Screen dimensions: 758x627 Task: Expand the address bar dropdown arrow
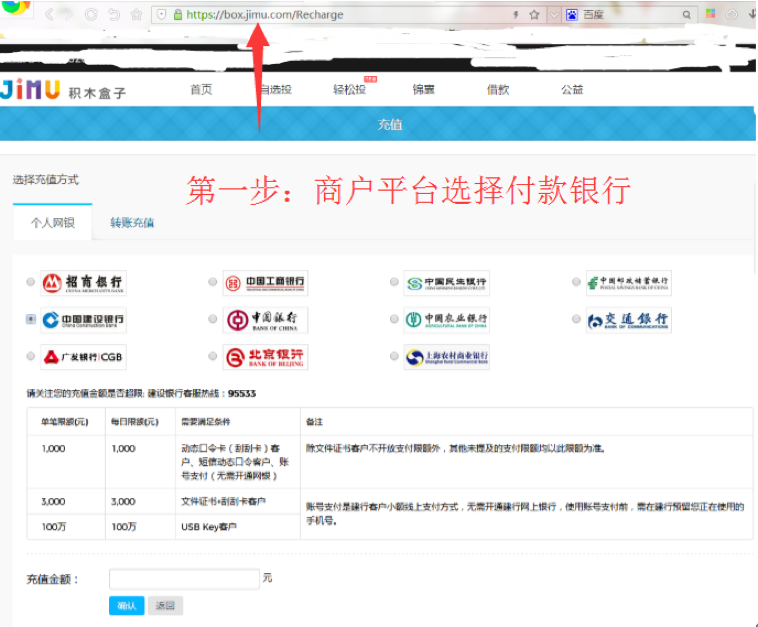[x=554, y=15]
